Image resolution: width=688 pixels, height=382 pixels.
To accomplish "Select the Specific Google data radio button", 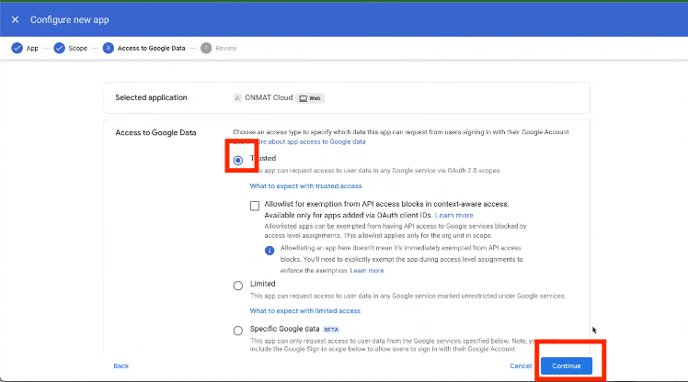I will (x=238, y=331).
